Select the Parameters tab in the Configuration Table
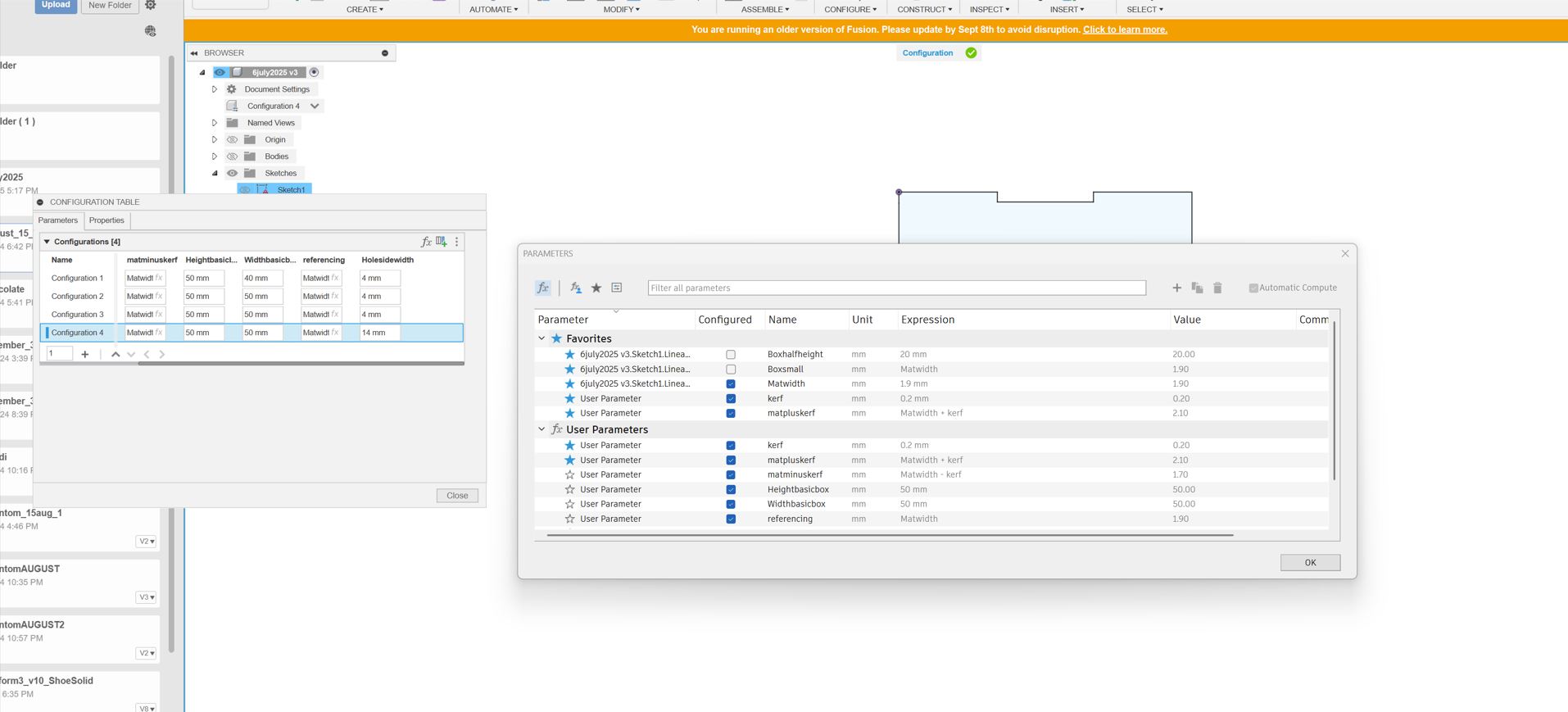Image resolution: width=1568 pixels, height=712 pixels. [x=58, y=220]
